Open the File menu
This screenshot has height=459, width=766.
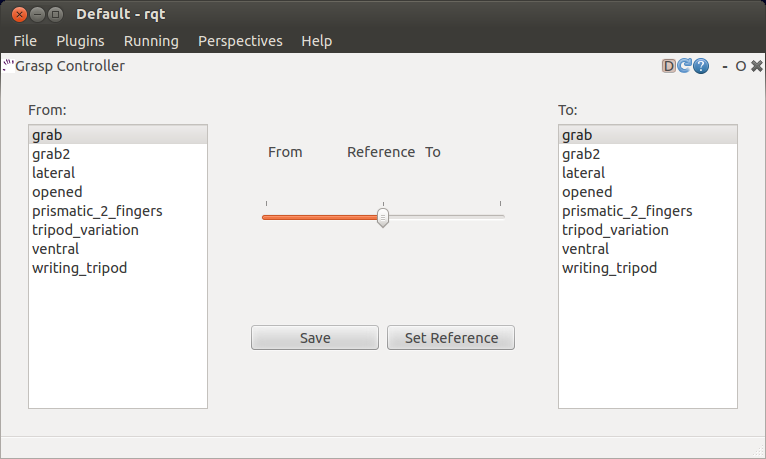25,41
